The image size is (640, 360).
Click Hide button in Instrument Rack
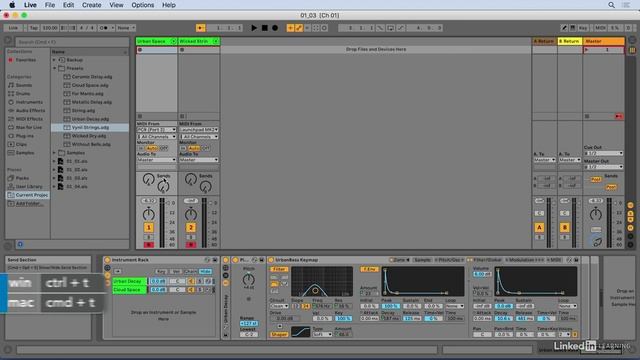[x=205, y=271]
